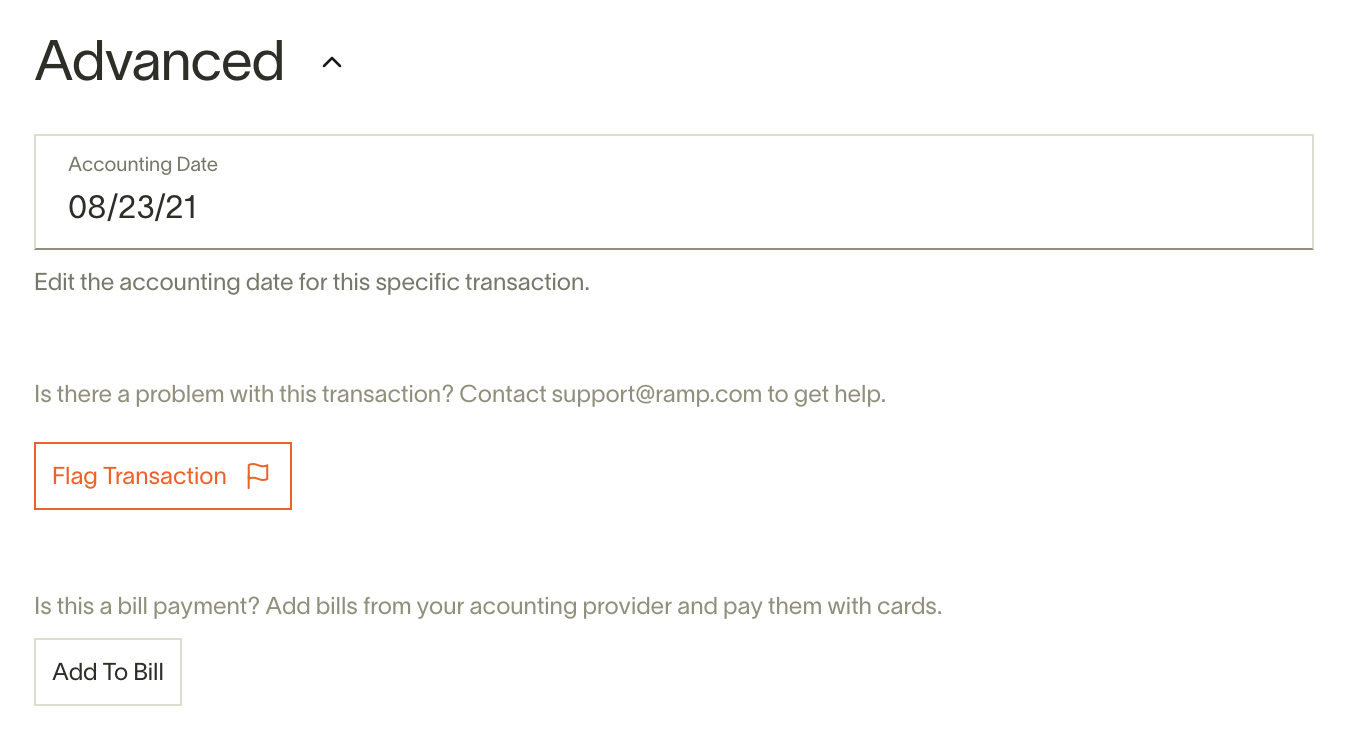
Task: Click the 'Flag Transaction' label text
Action: (x=140, y=476)
